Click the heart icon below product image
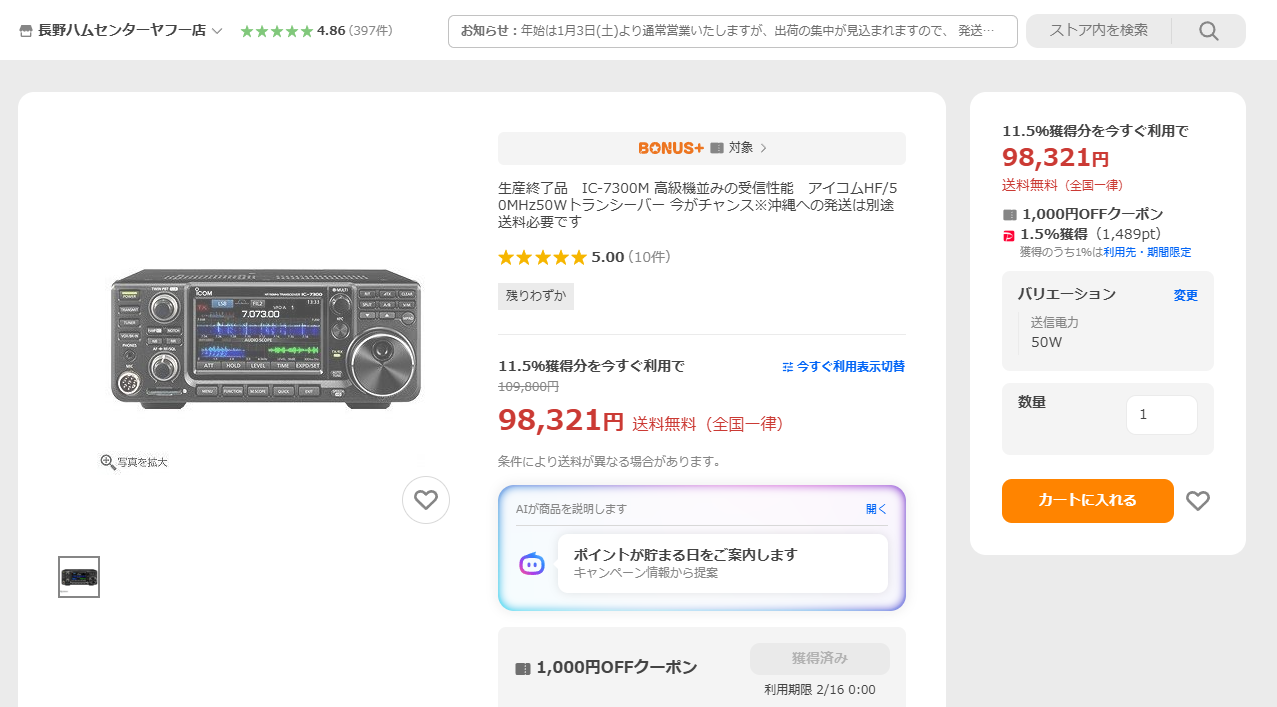The width and height of the screenshot is (1277, 707). pos(426,500)
